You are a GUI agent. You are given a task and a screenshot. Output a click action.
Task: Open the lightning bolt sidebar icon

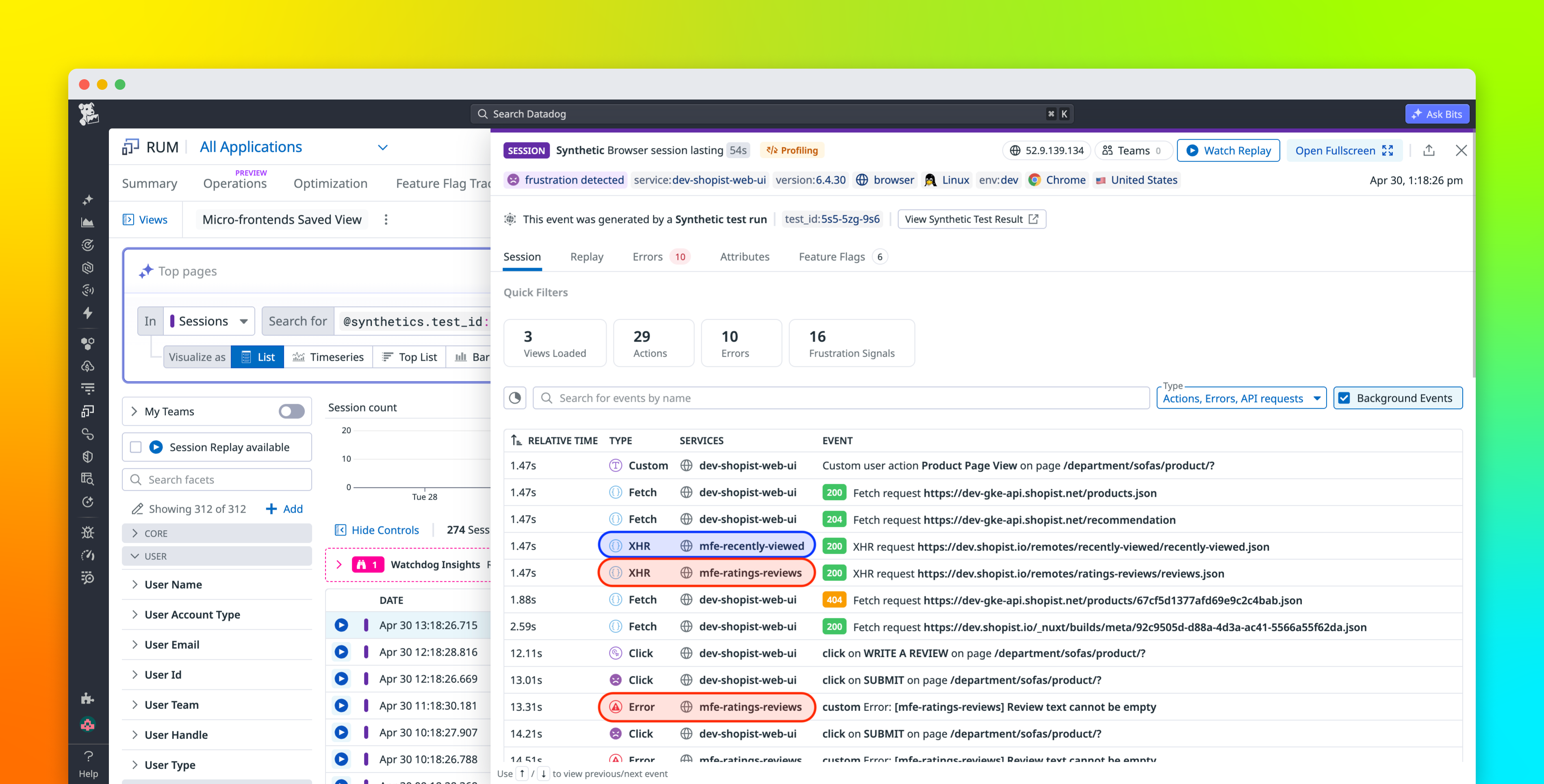pyautogui.click(x=87, y=313)
